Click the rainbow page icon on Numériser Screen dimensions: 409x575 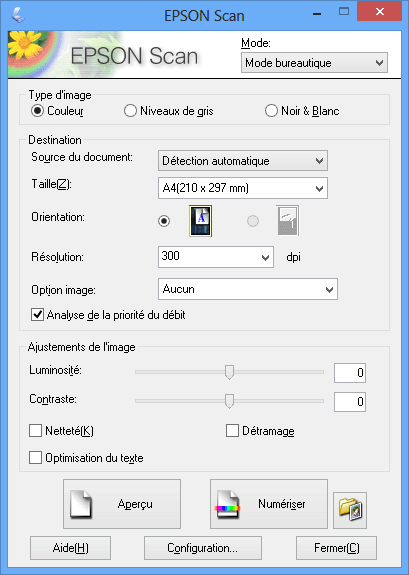227,505
